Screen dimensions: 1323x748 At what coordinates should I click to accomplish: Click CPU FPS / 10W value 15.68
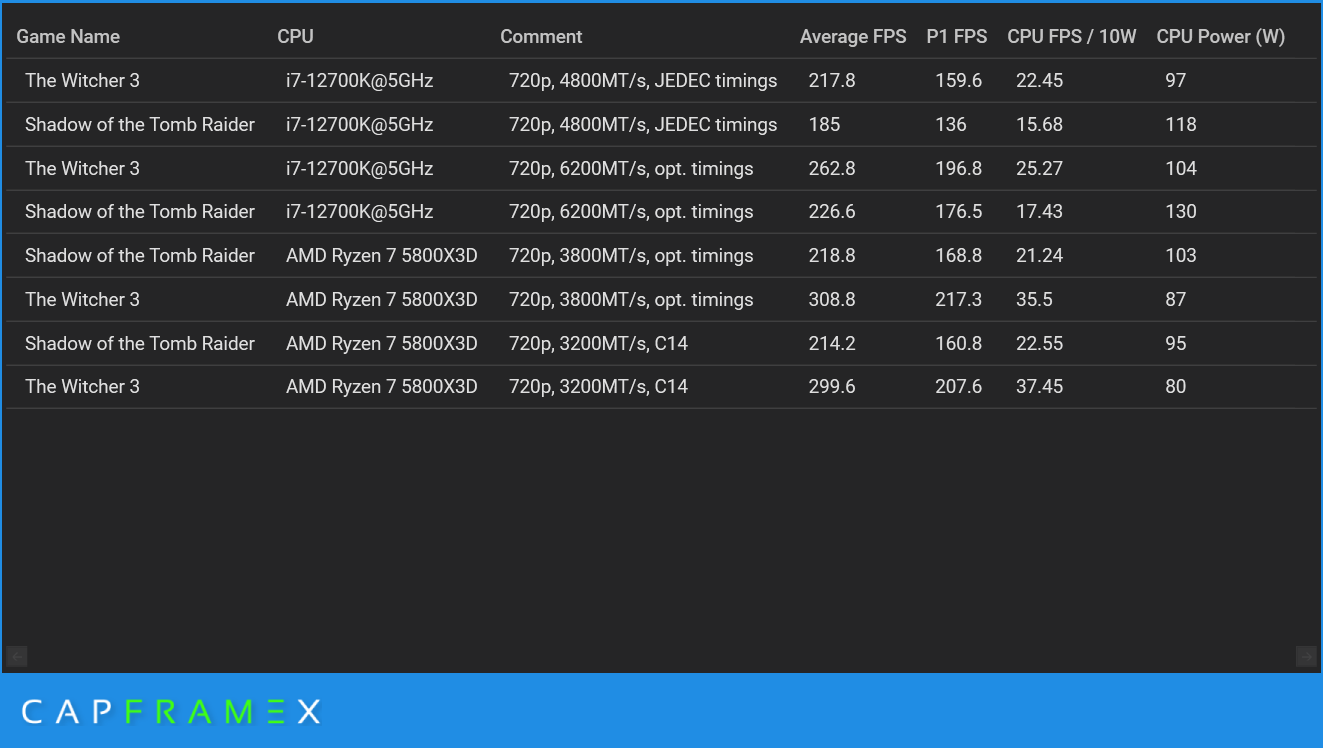(x=1039, y=125)
